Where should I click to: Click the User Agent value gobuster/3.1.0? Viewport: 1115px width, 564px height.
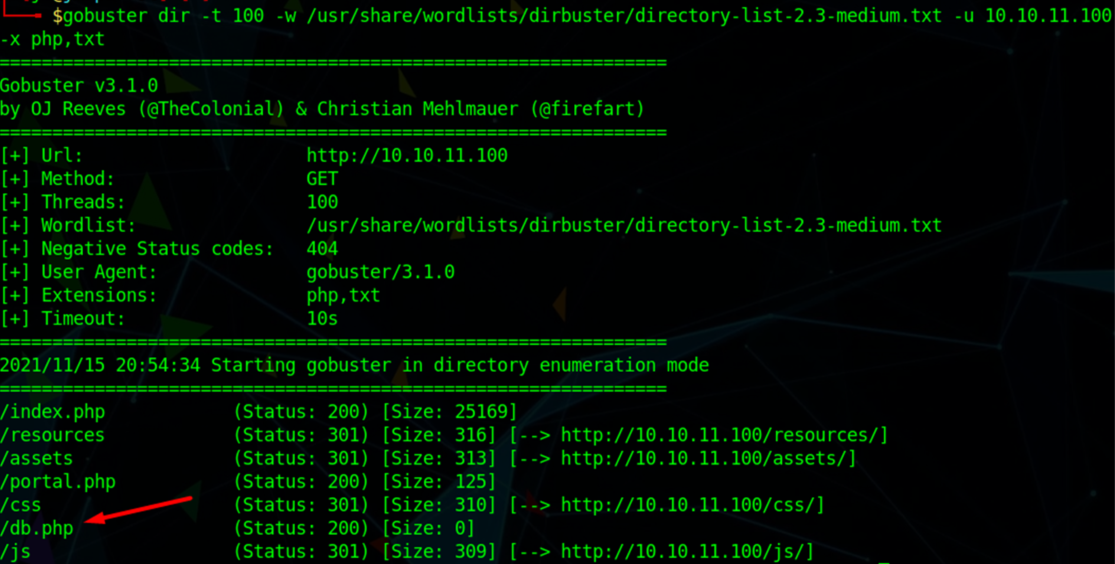coord(380,272)
